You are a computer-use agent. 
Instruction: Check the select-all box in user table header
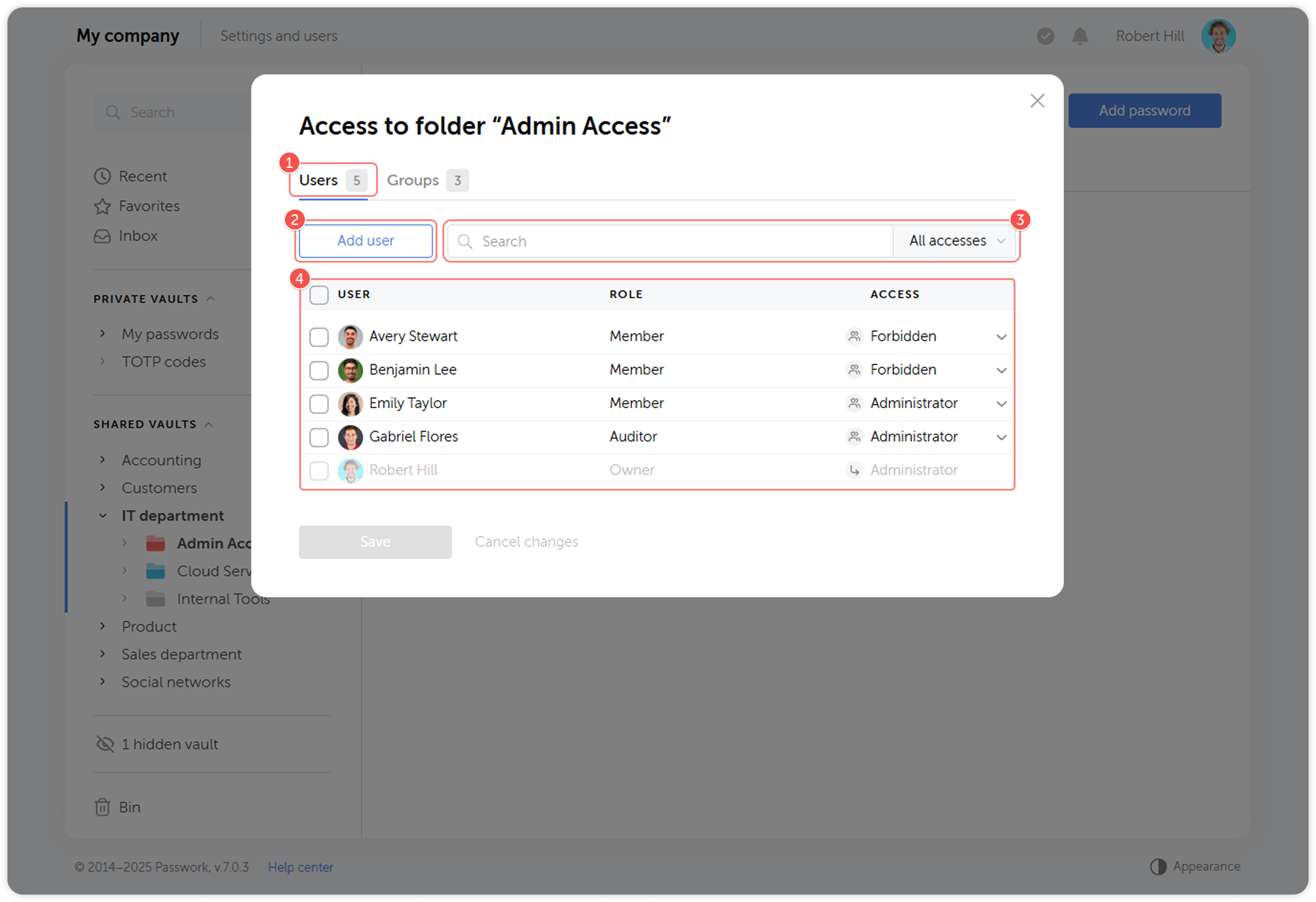(x=319, y=295)
